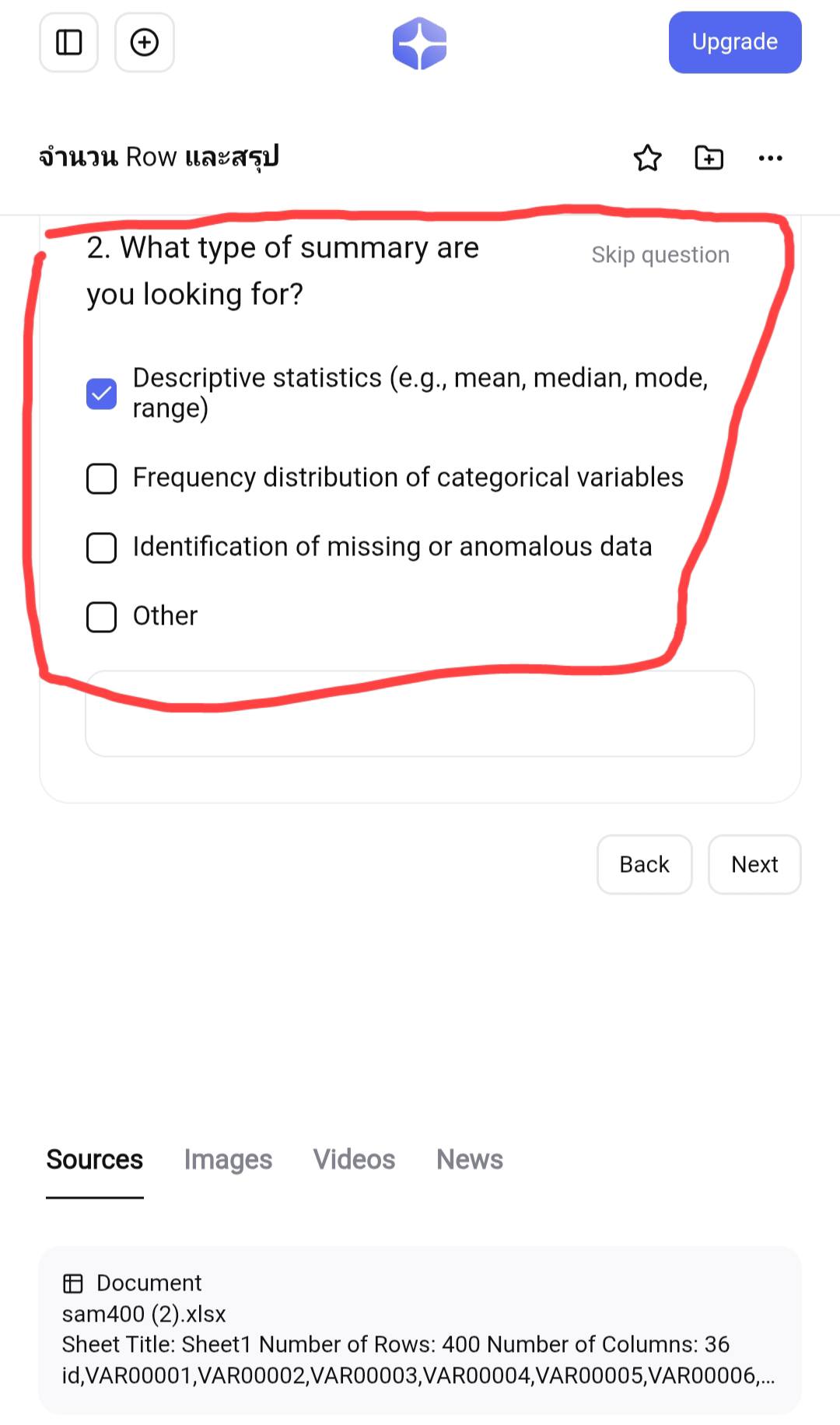Open the three-dot more options menu

[770, 158]
